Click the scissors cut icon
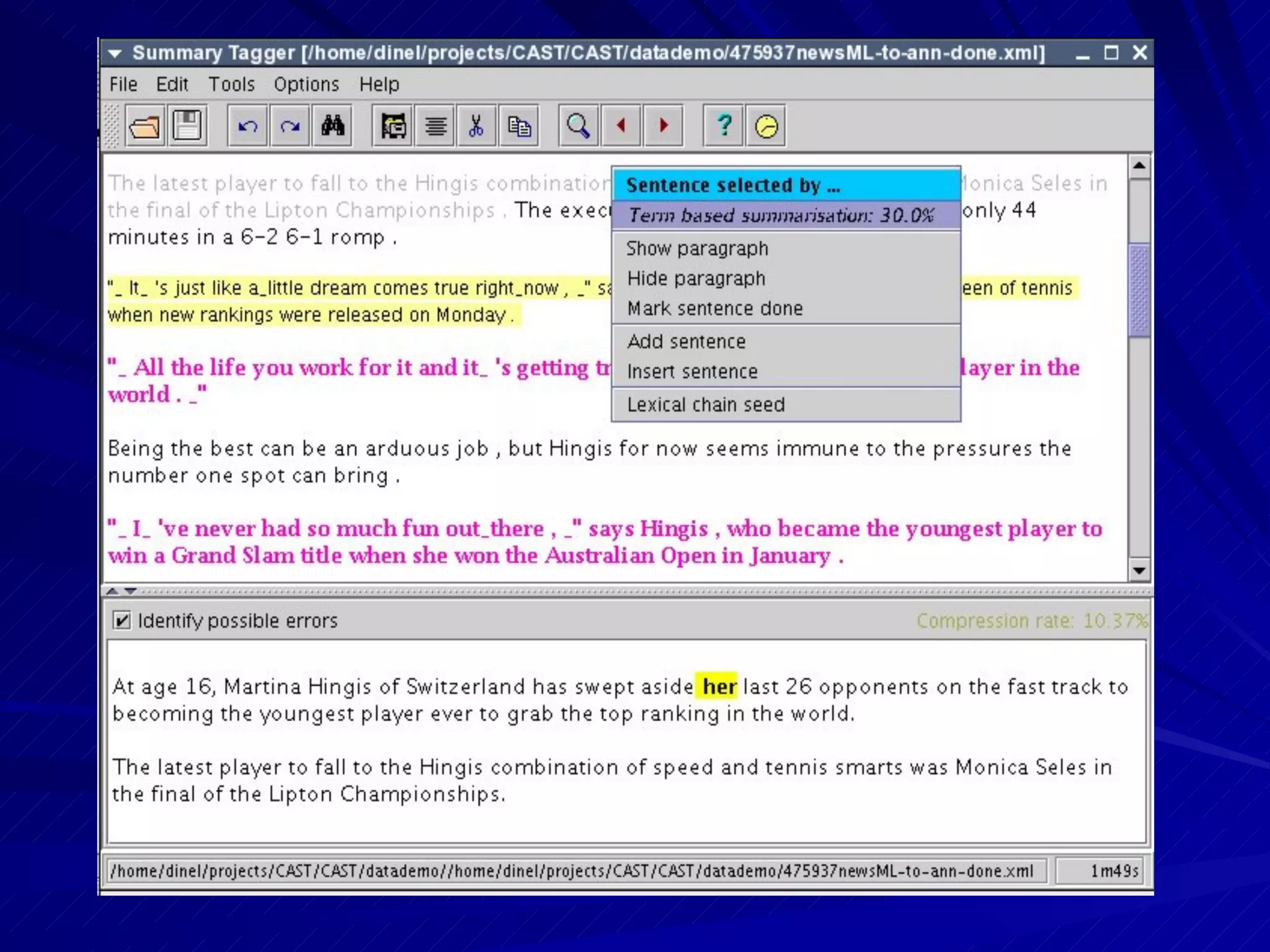The image size is (1270, 952). click(476, 126)
